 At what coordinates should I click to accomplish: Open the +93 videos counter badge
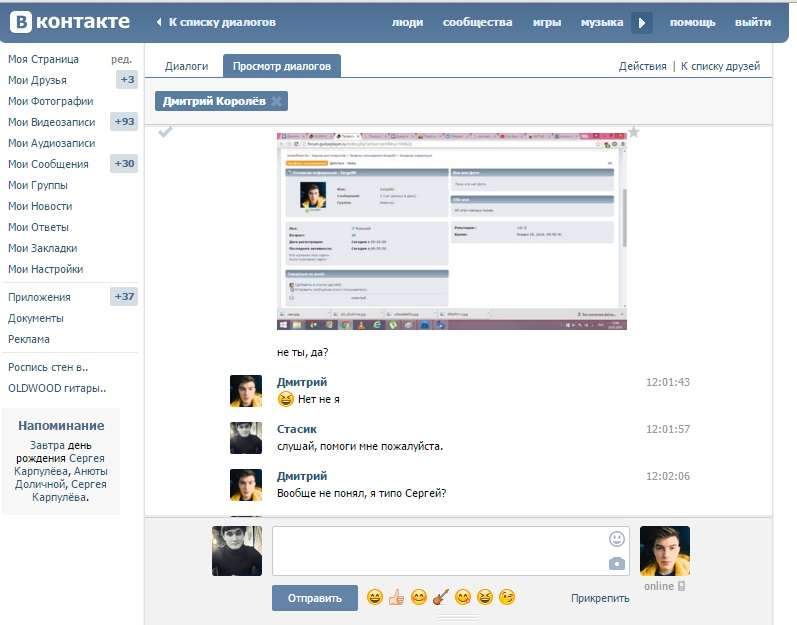[124, 121]
